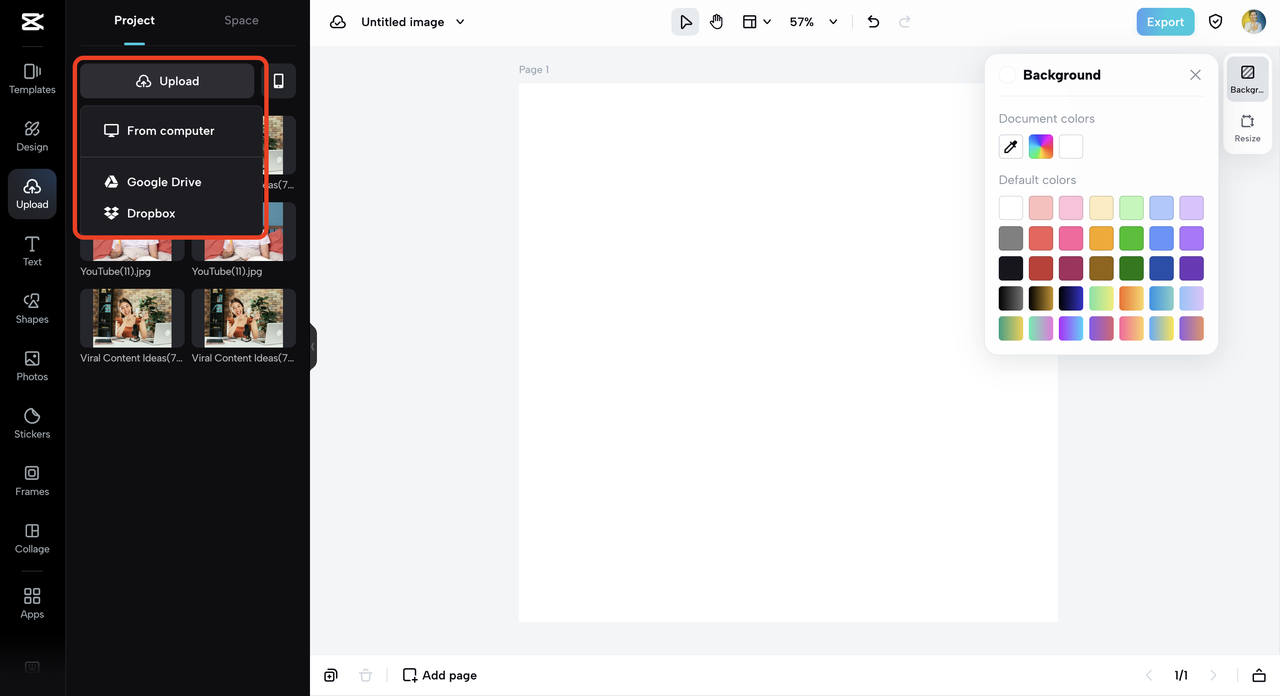Select the light pink default color swatch
Screen dimensions: 1280x696
pyautogui.click(x=1071, y=208)
